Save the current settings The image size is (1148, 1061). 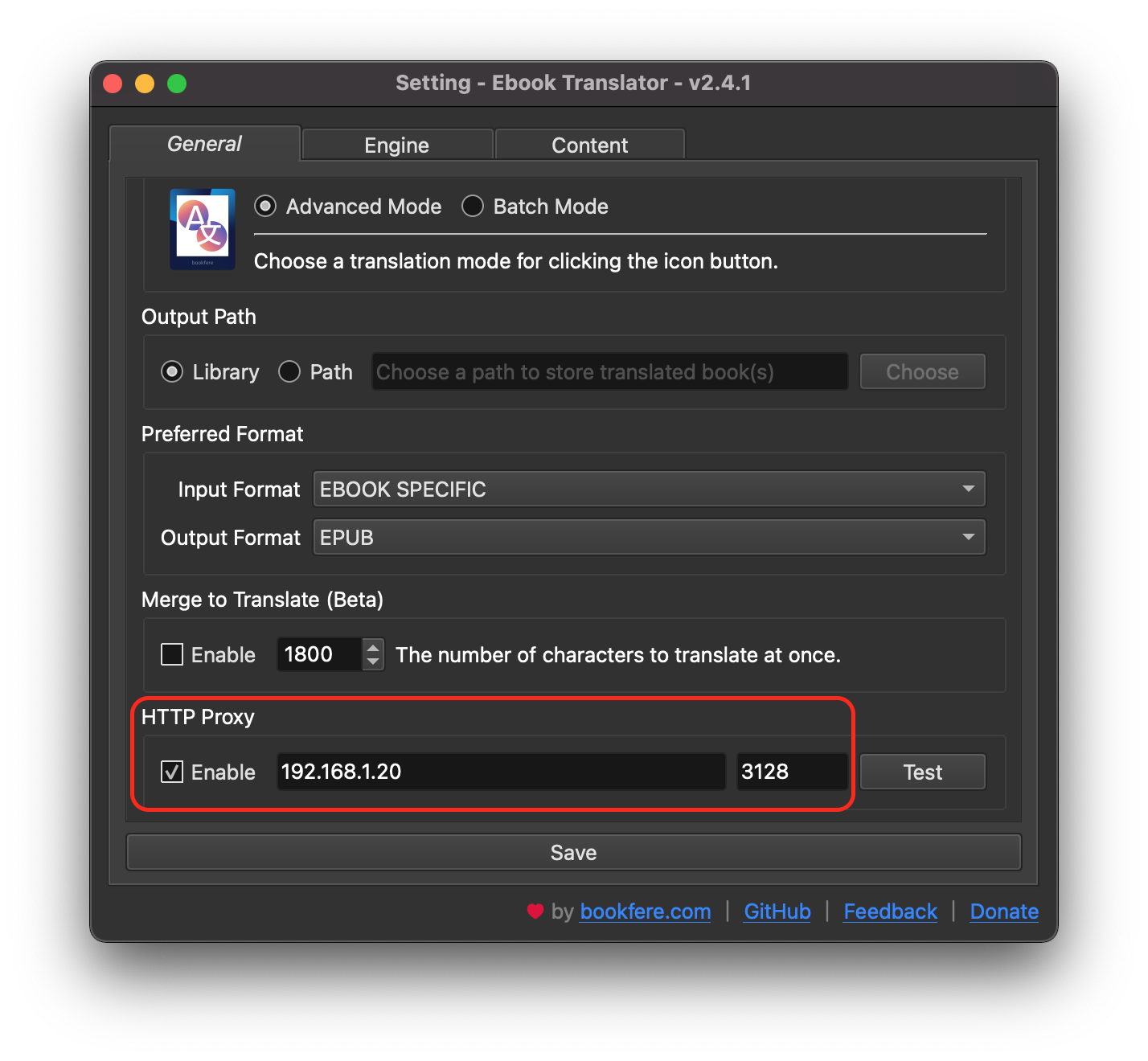pos(573,852)
